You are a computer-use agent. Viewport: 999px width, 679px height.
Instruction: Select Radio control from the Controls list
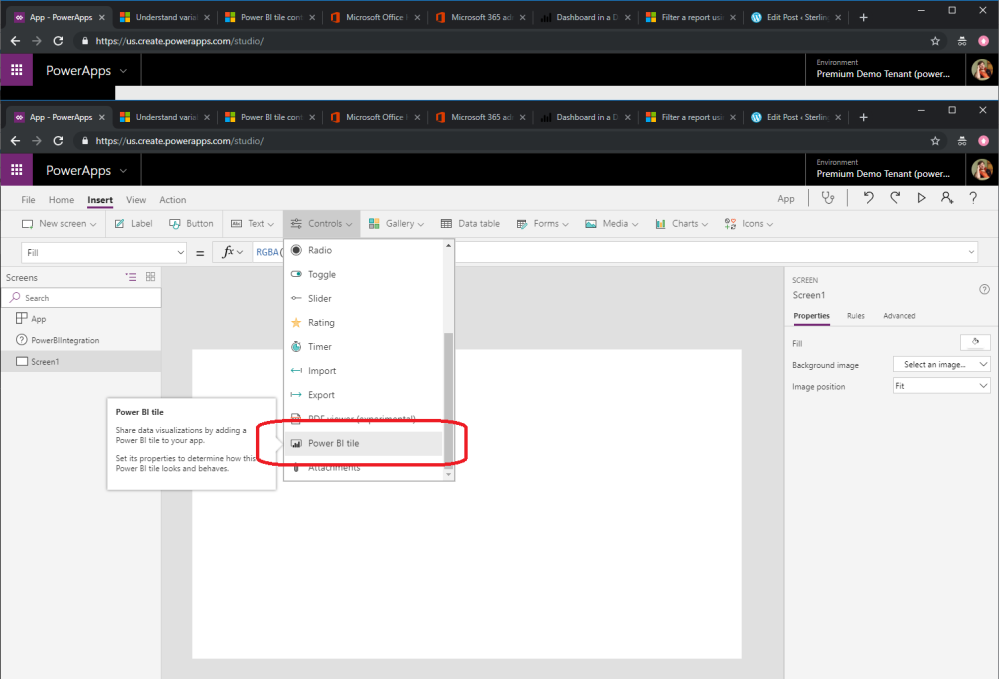click(320, 250)
